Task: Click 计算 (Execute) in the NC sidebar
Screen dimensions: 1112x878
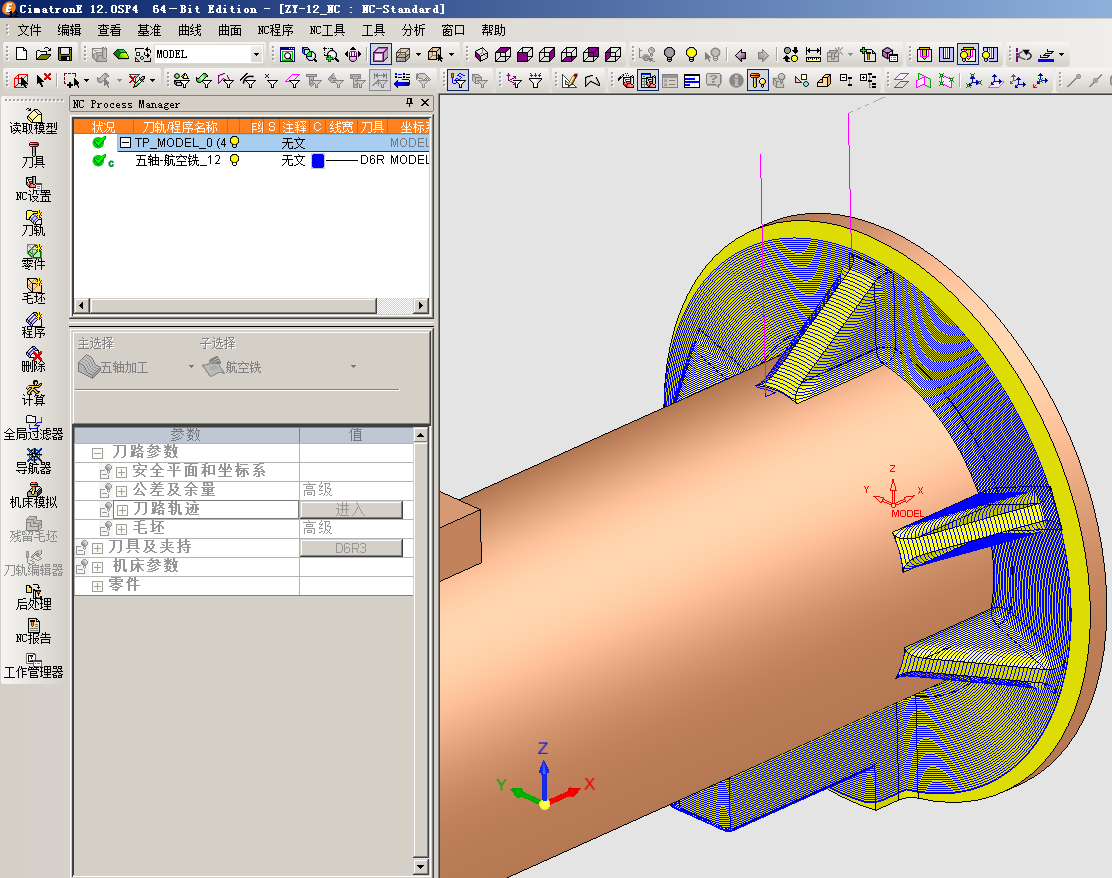Action: pos(33,394)
